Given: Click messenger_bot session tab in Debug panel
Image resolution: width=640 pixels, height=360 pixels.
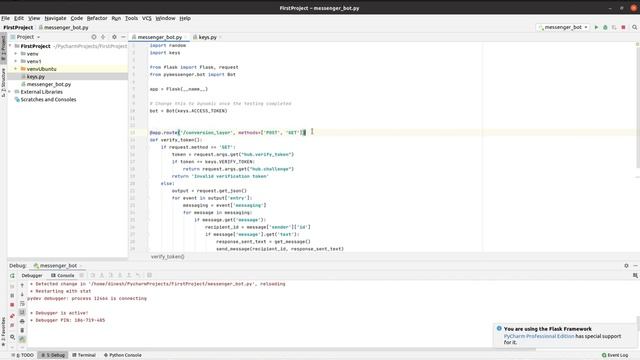Looking at the screenshot, I should 58,266.
